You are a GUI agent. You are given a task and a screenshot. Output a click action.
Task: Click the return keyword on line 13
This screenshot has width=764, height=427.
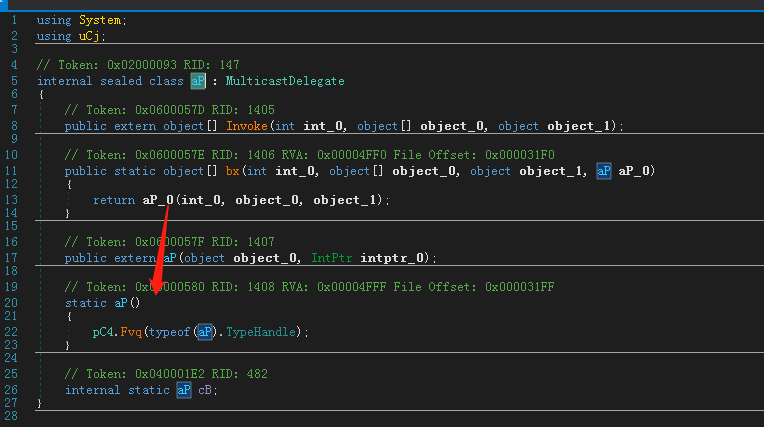click(x=114, y=200)
